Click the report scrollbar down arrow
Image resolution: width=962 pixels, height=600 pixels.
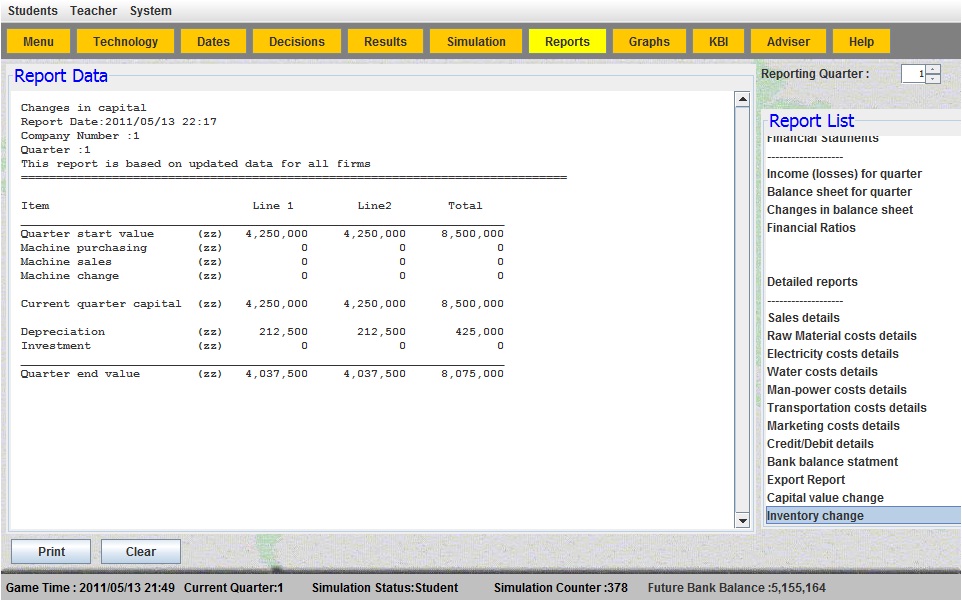coord(742,520)
